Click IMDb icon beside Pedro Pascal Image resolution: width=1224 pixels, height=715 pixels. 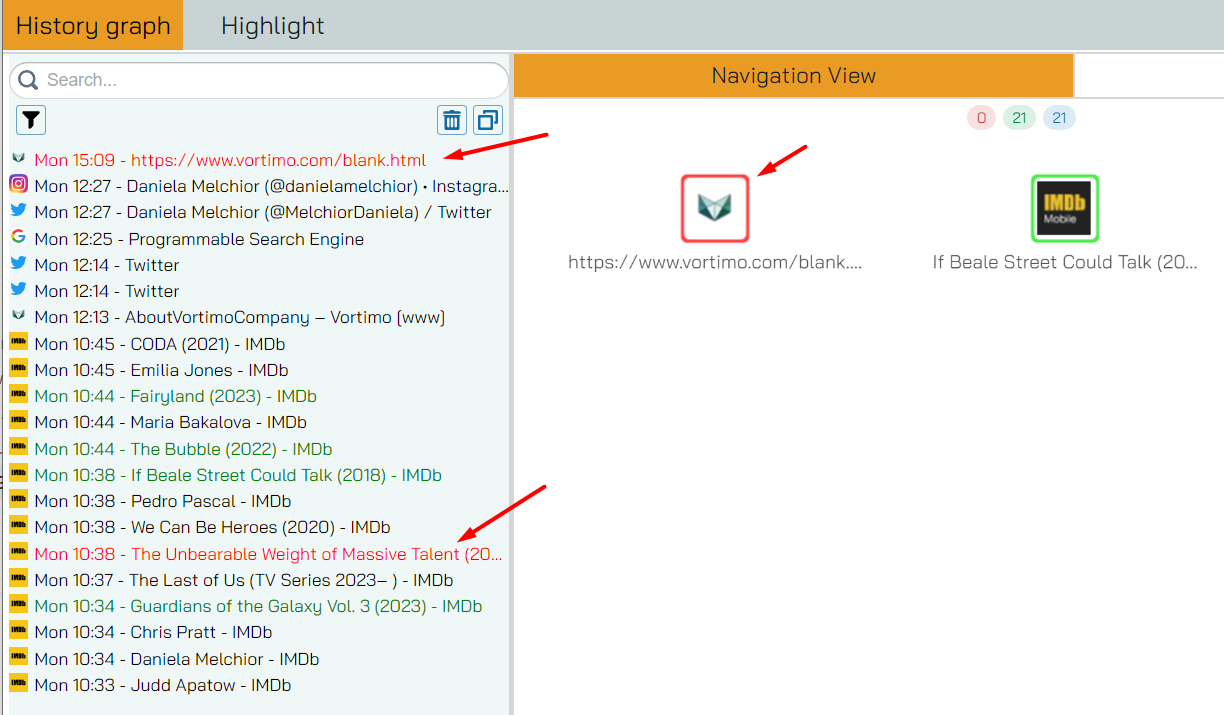(x=18, y=499)
